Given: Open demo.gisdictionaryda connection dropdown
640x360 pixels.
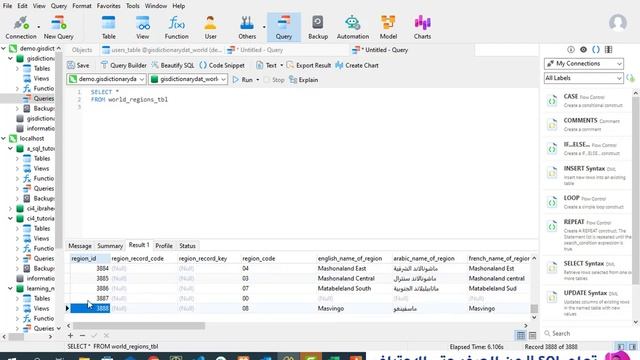Looking at the screenshot, I should [x=106, y=79].
